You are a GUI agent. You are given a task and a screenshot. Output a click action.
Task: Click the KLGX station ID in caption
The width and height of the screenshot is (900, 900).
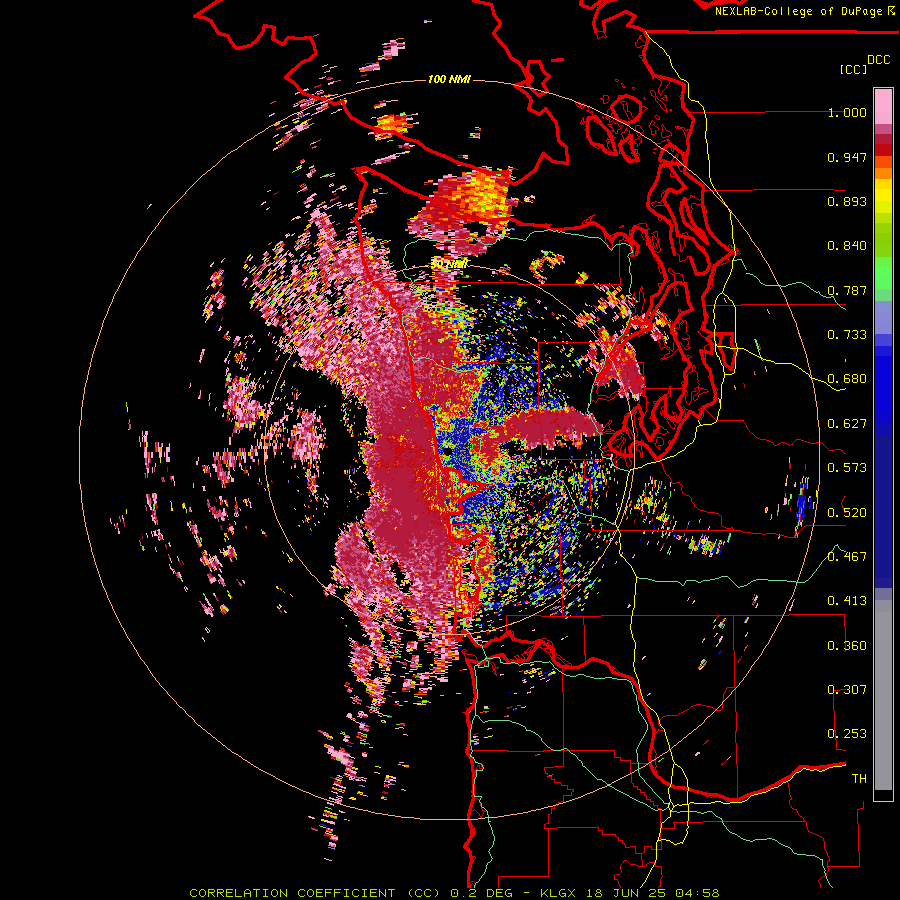tap(560, 893)
